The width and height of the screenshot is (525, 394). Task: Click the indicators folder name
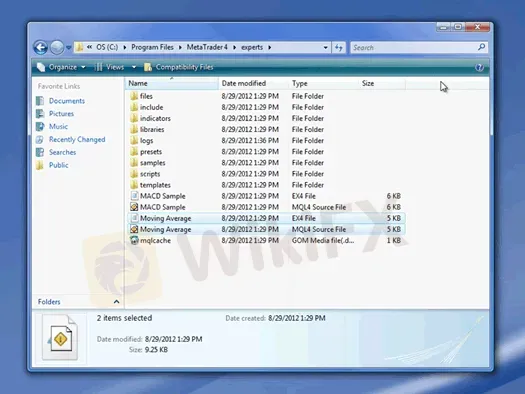coord(155,118)
